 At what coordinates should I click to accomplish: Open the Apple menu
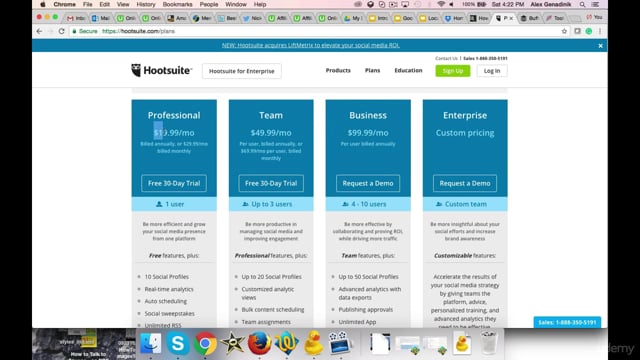point(43,4)
